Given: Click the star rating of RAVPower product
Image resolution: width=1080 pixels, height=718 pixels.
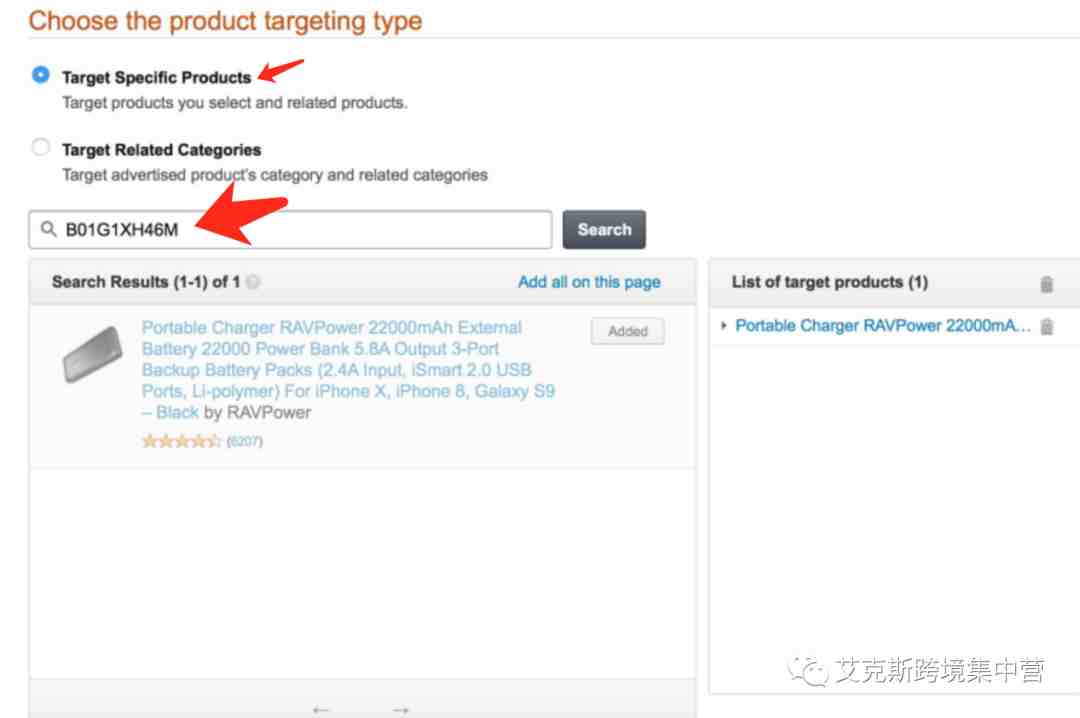Looking at the screenshot, I should click(181, 441).
